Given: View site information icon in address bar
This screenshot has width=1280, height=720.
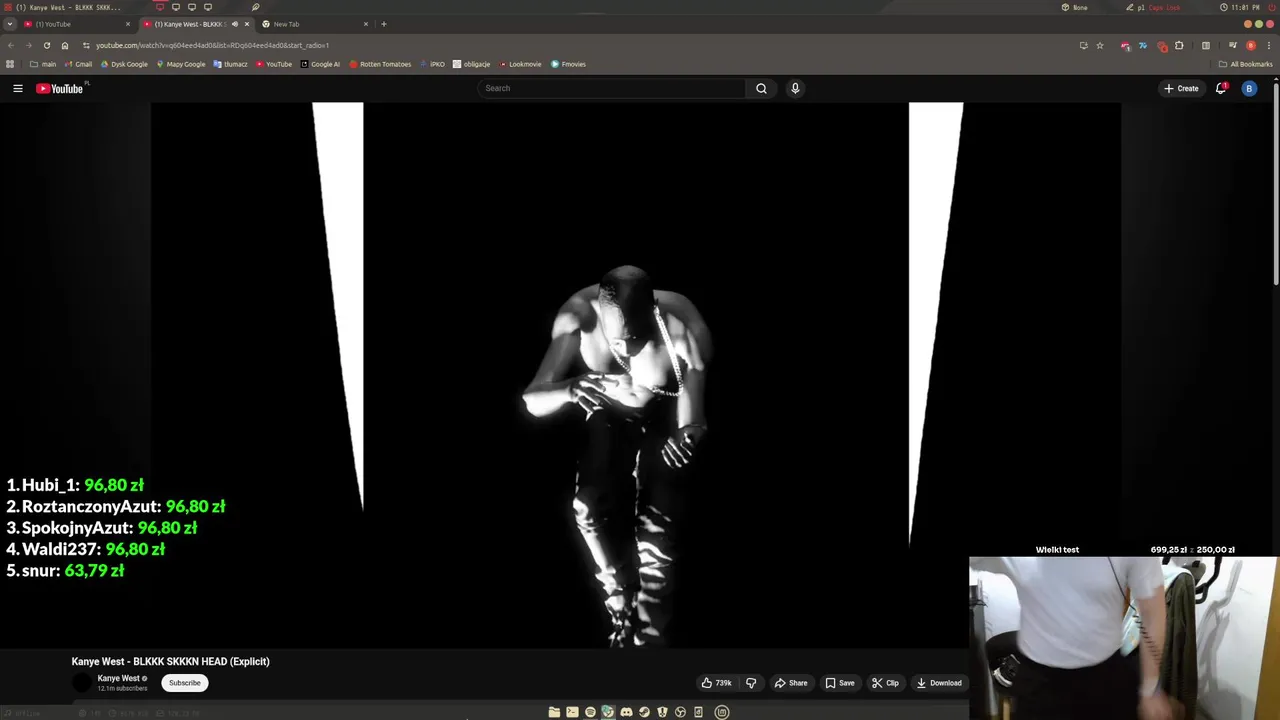Looking at the screenshot, I should coord(86,45).
